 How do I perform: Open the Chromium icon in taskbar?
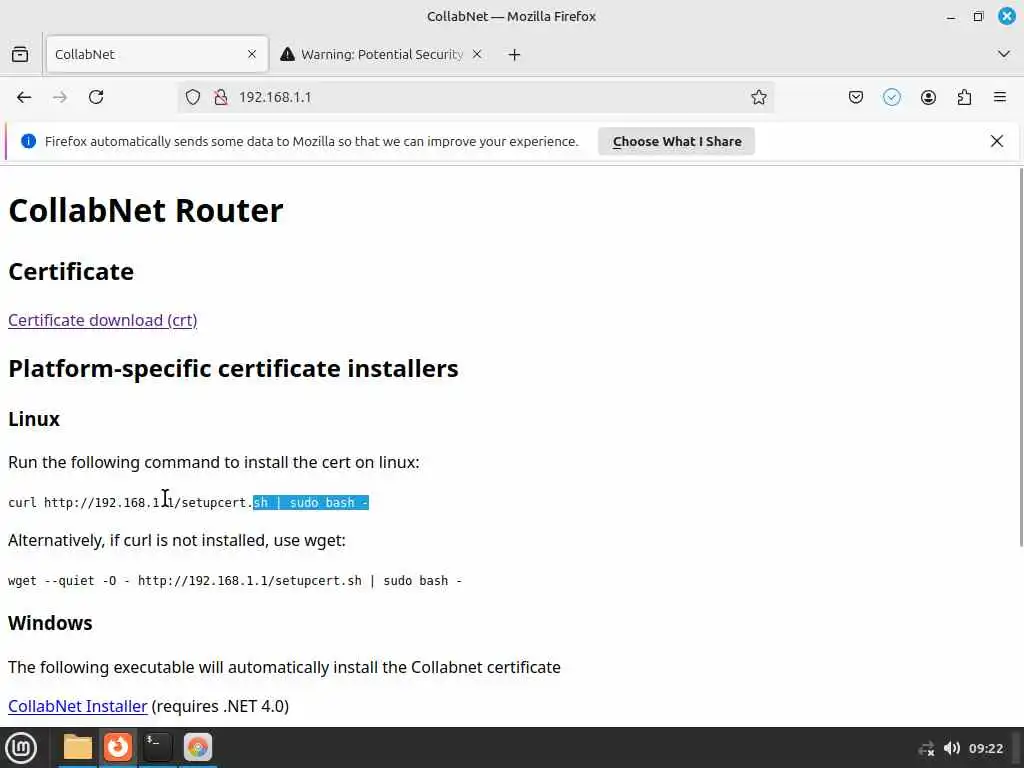pyautogui.click(x=198, y=747)
